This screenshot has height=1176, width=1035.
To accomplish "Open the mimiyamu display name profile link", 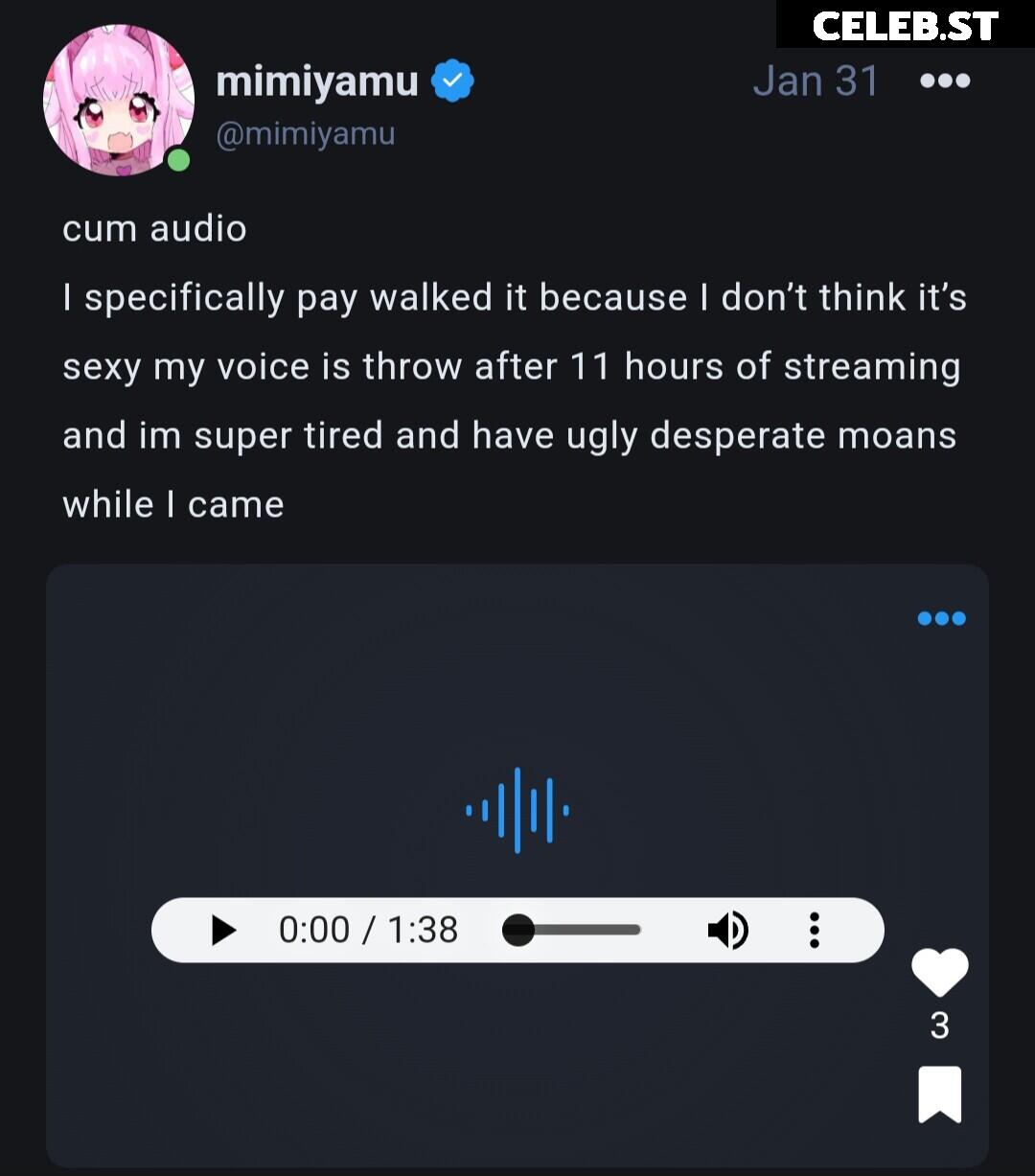I will [317, 81].
